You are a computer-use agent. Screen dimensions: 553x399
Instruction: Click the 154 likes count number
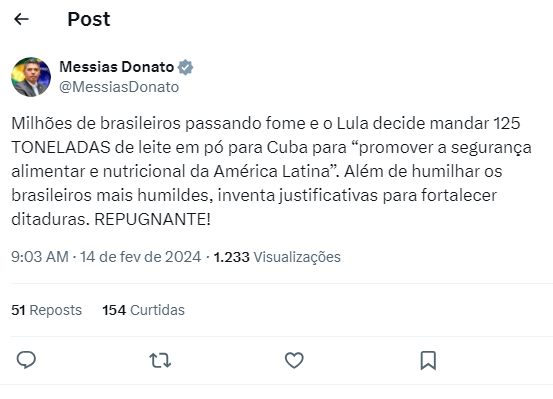point(114,310)
